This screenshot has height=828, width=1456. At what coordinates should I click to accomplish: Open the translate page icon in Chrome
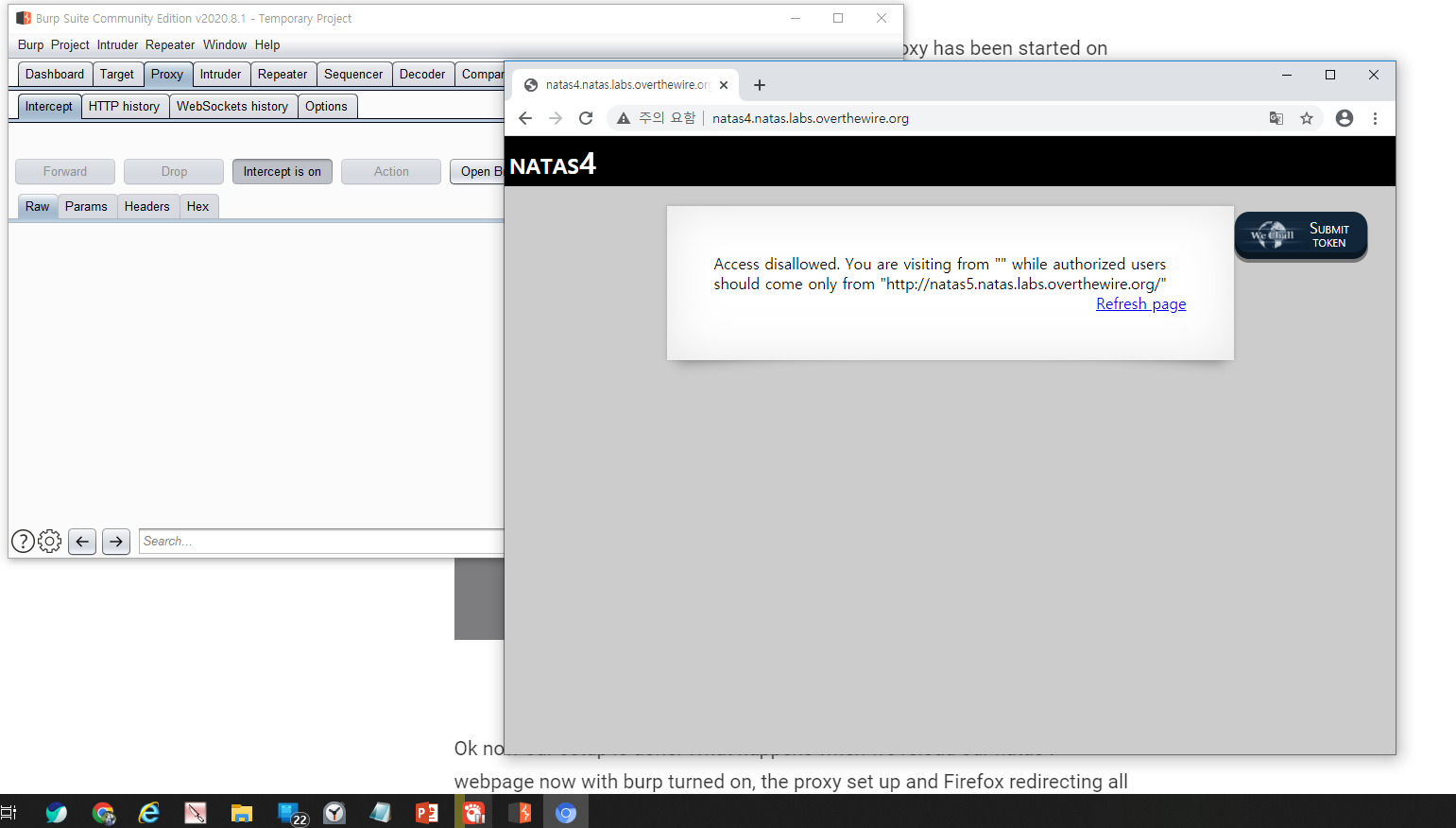pyautogui.click(x=1276, y=118)
